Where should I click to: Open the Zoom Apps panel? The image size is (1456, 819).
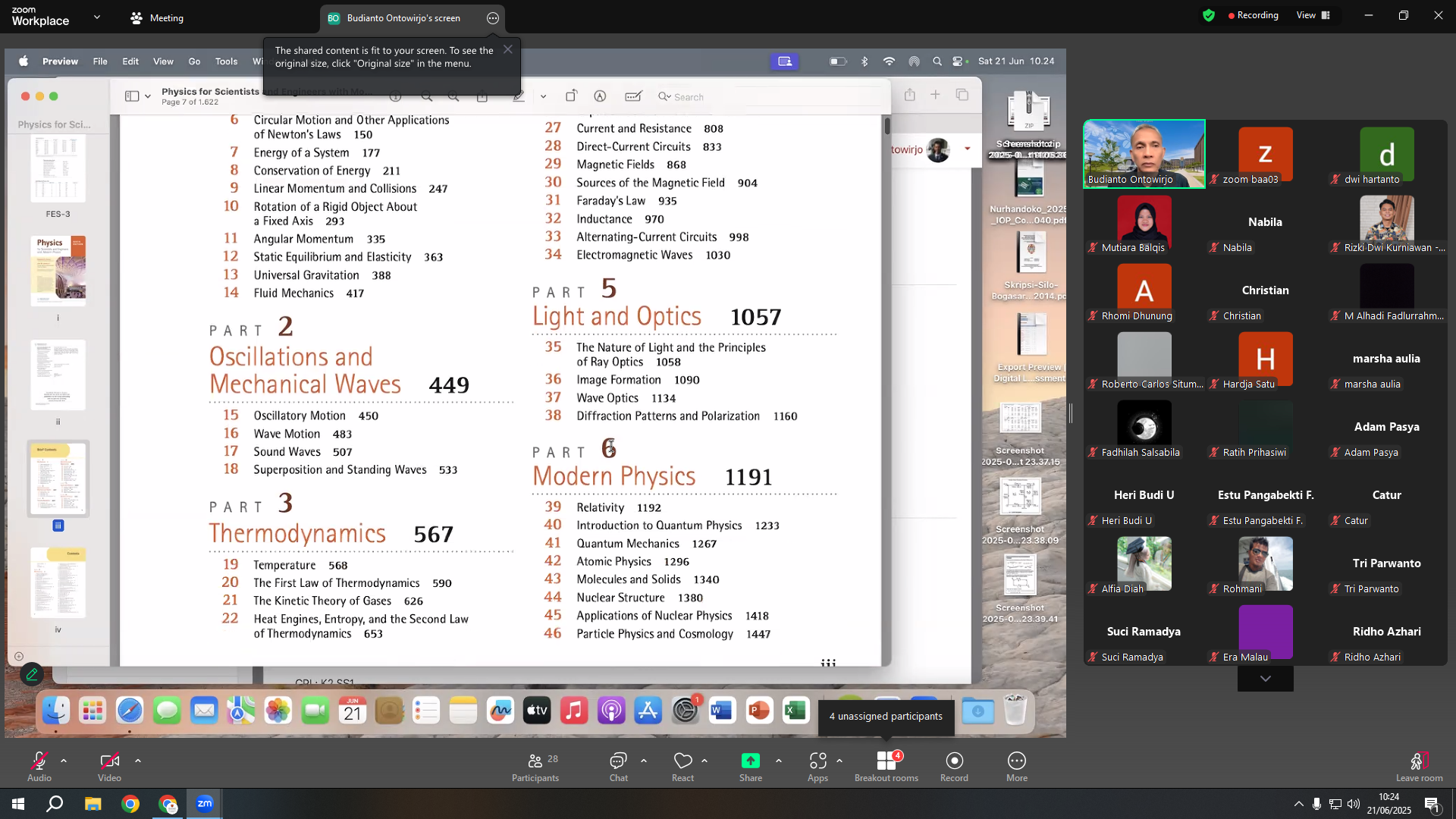pyautogui.click(x=817, y=767)
